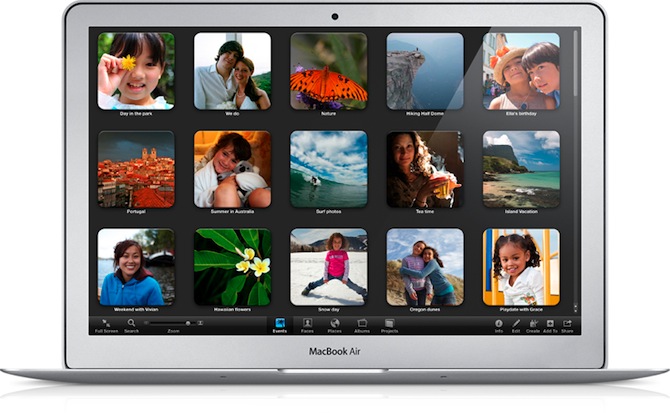Click the Create icon
Viewport: 670px width, 413px height.
coord(533,323)
